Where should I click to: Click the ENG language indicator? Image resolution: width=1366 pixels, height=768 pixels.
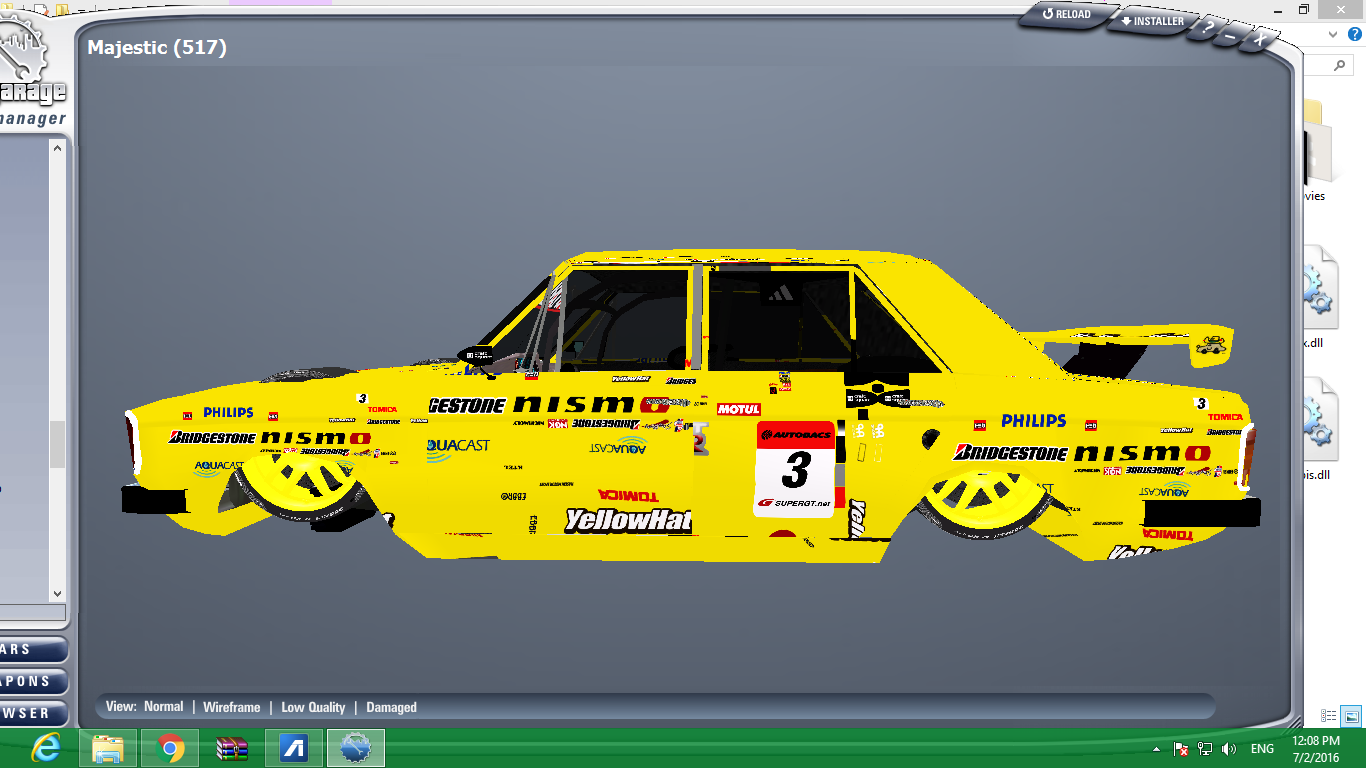pyautogui.click(x=1262, y=749)
